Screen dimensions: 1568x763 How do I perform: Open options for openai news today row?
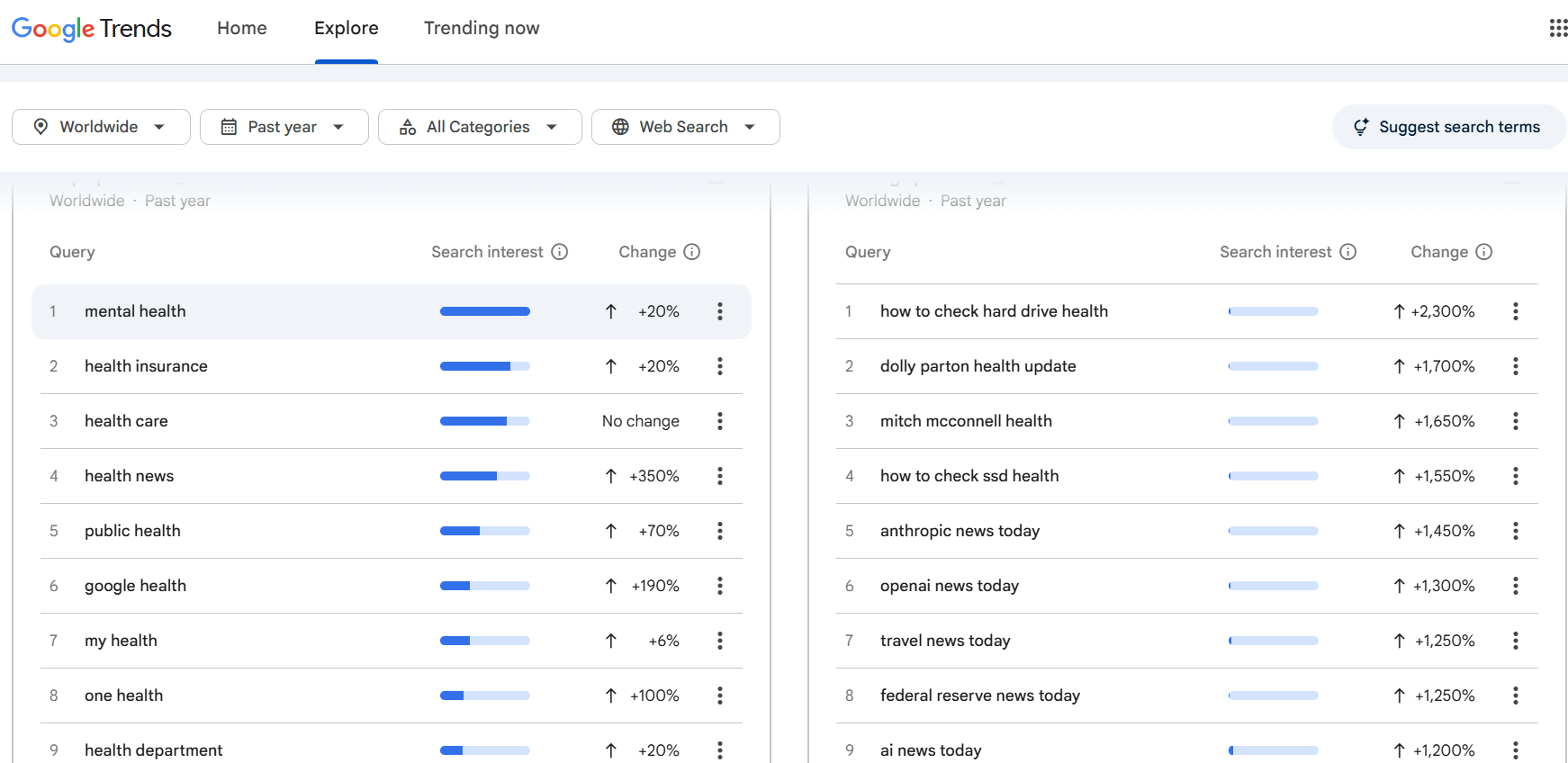[x=1516, y=586]
